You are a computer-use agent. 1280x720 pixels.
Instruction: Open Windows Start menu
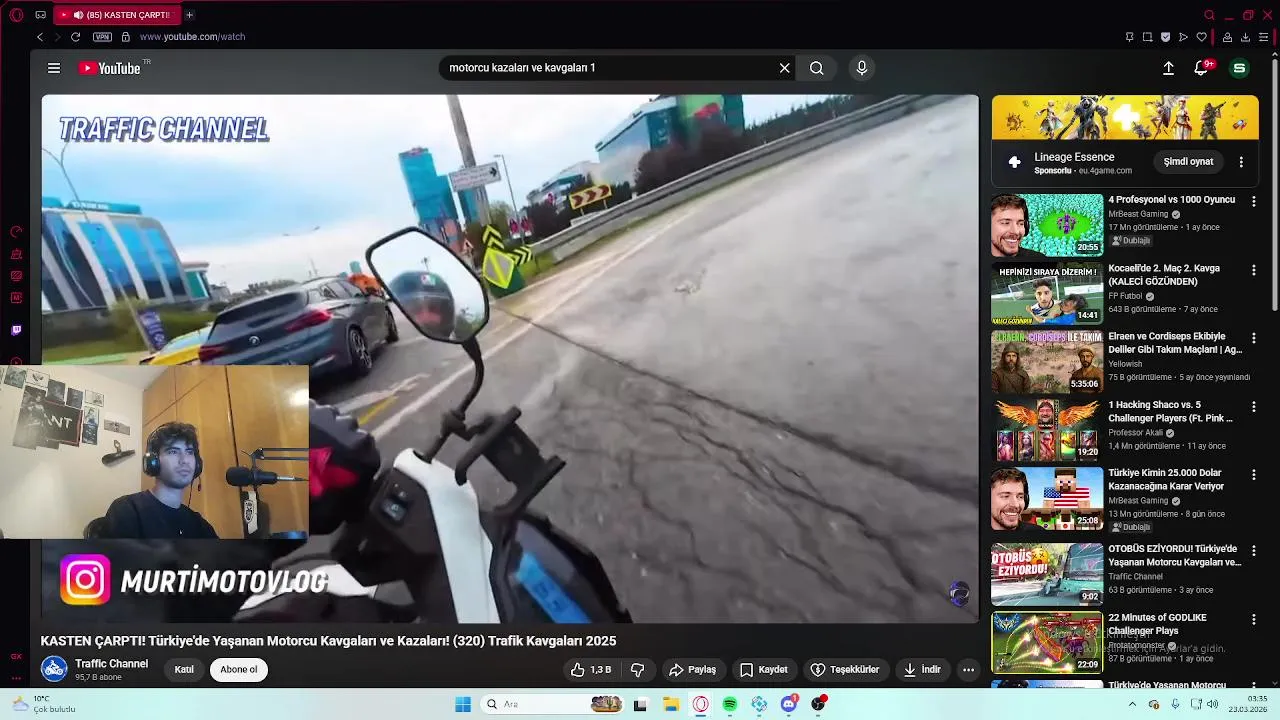[x=463, y=704]
